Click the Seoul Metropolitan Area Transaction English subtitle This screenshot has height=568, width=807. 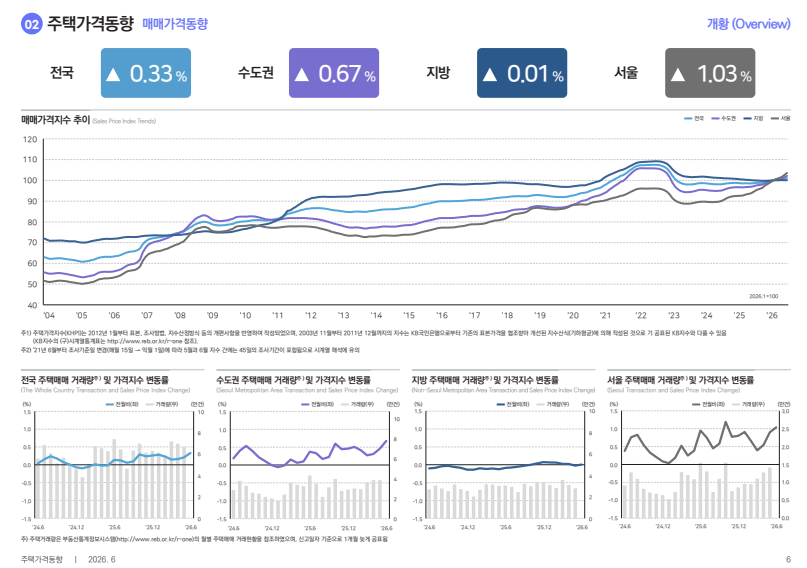coord(307,390)
